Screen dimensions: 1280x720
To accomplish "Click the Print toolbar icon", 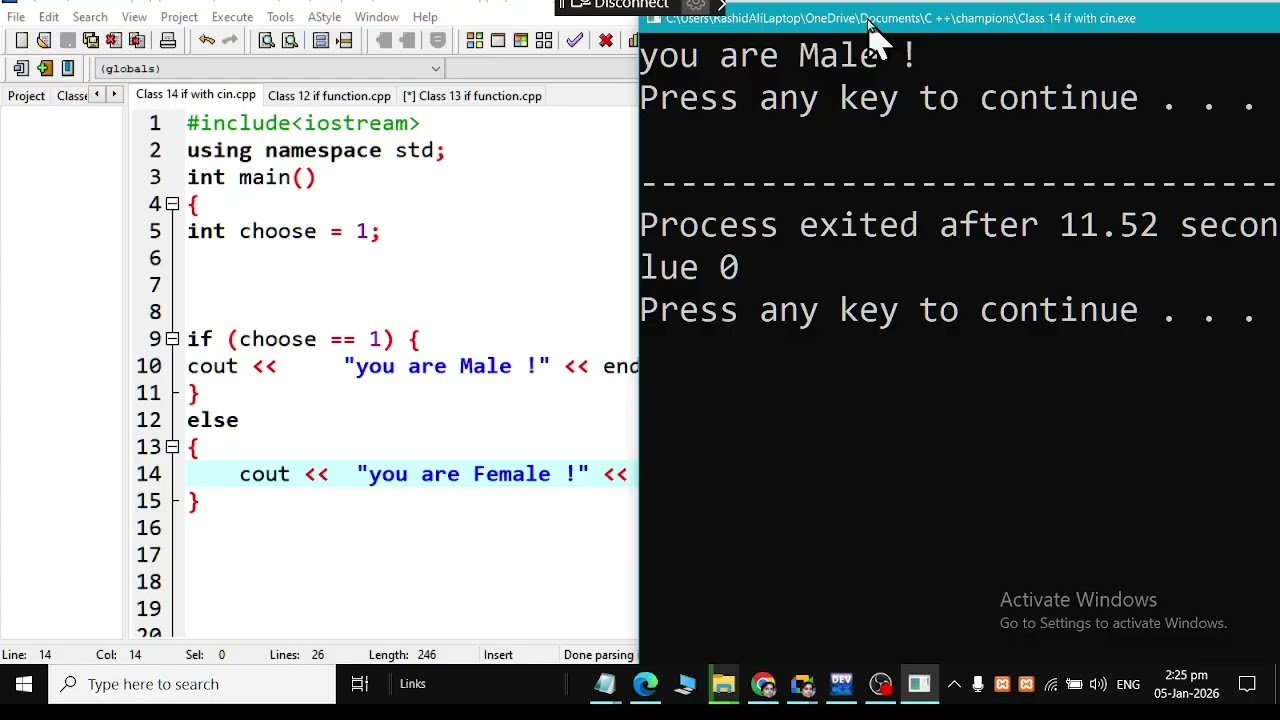I will pyautogui.click(x=168, y=40).
